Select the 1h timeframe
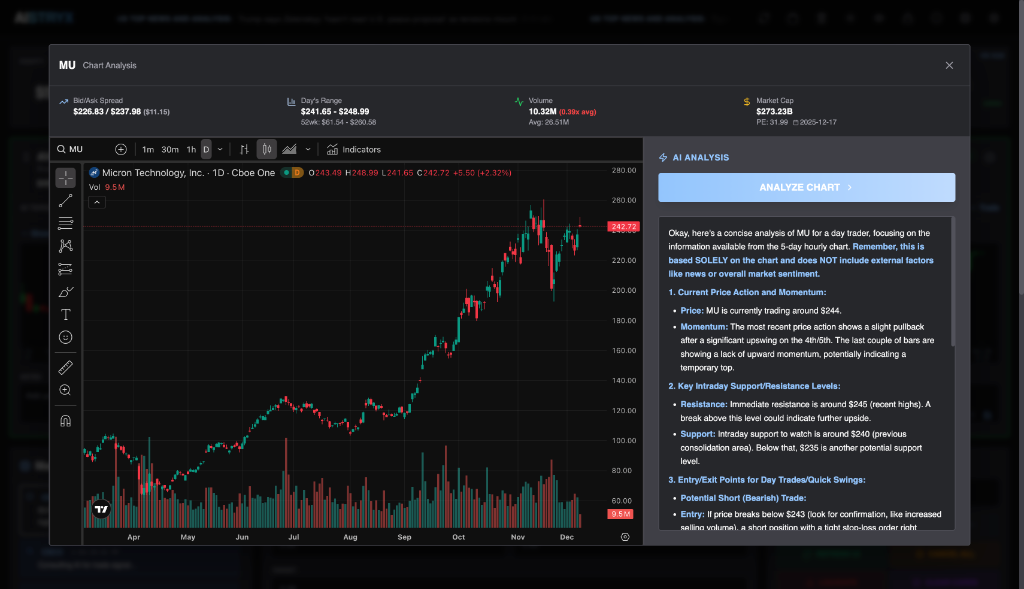1024x589 pixels. [191, 149]
